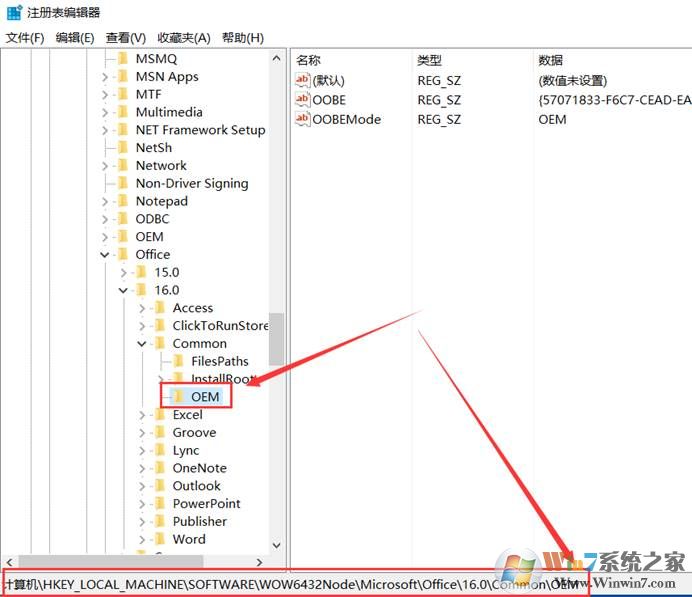Click the tree scrollbar down arrow

pyautogui.click(x=277, y=545)
